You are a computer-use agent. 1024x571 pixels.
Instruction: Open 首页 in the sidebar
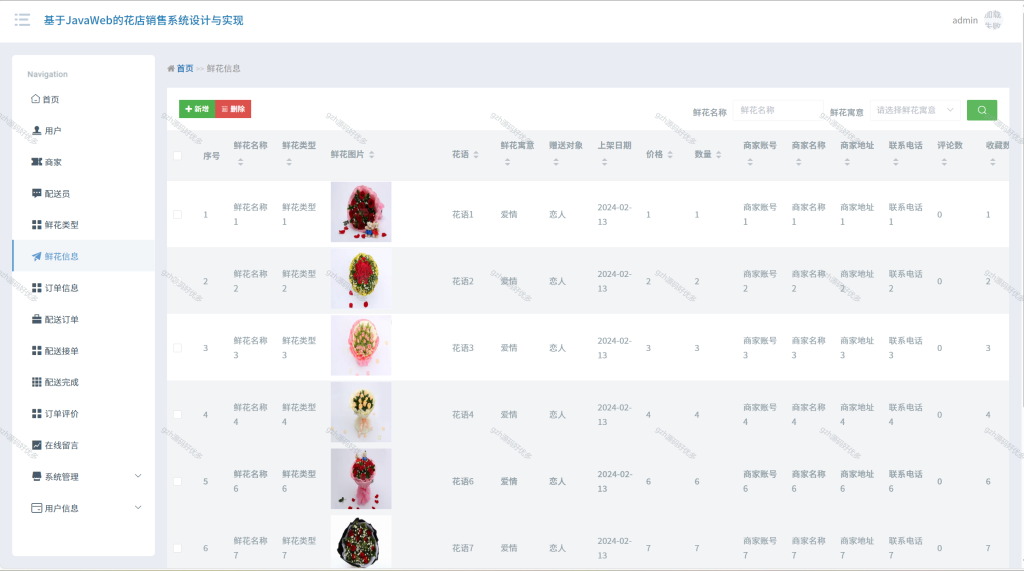coord(84,99)
